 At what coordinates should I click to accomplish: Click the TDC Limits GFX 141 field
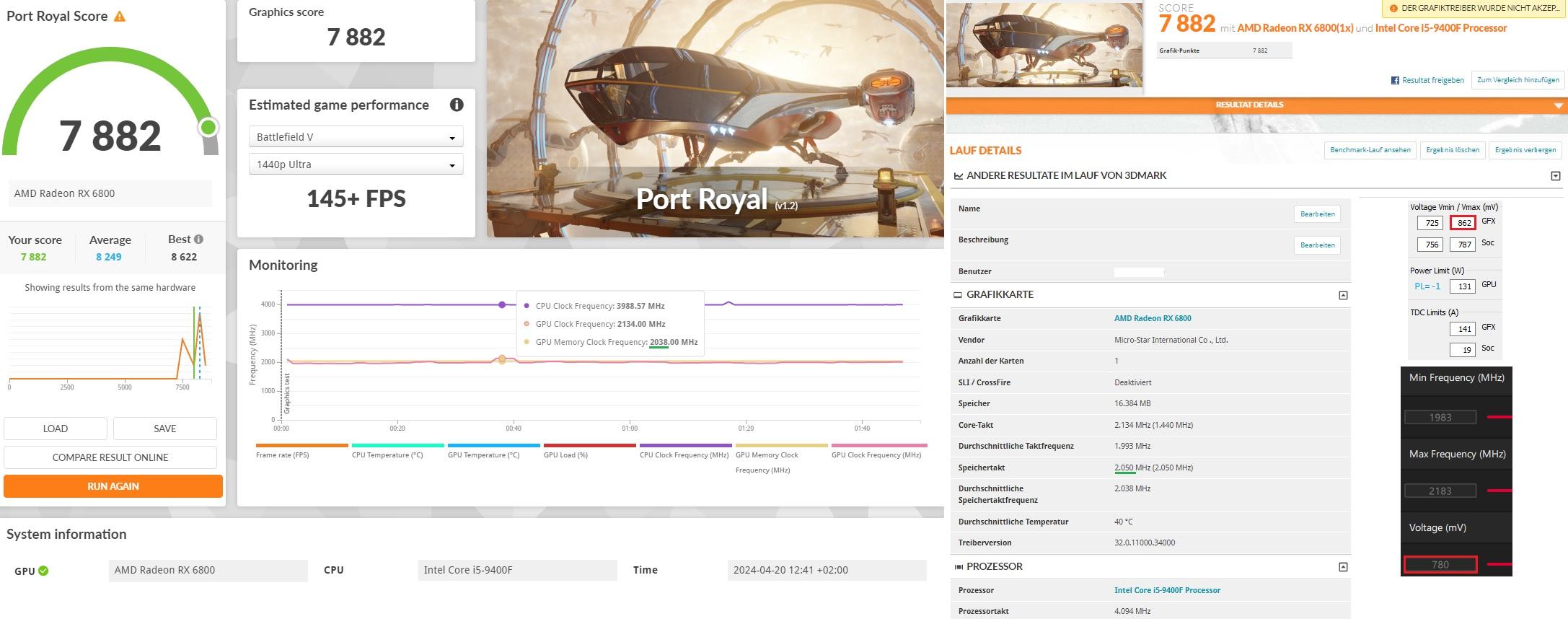[1463, 329]
